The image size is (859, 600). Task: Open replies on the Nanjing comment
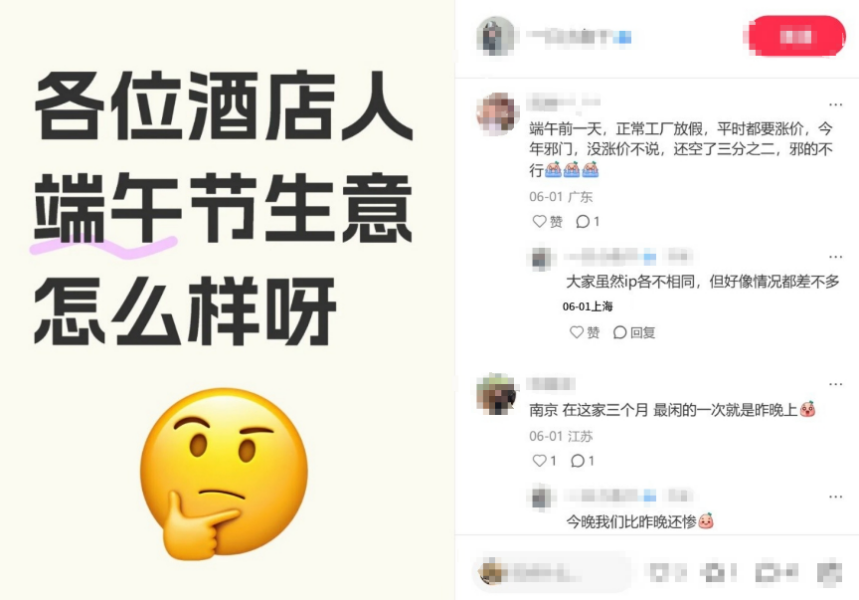(582, 460)
